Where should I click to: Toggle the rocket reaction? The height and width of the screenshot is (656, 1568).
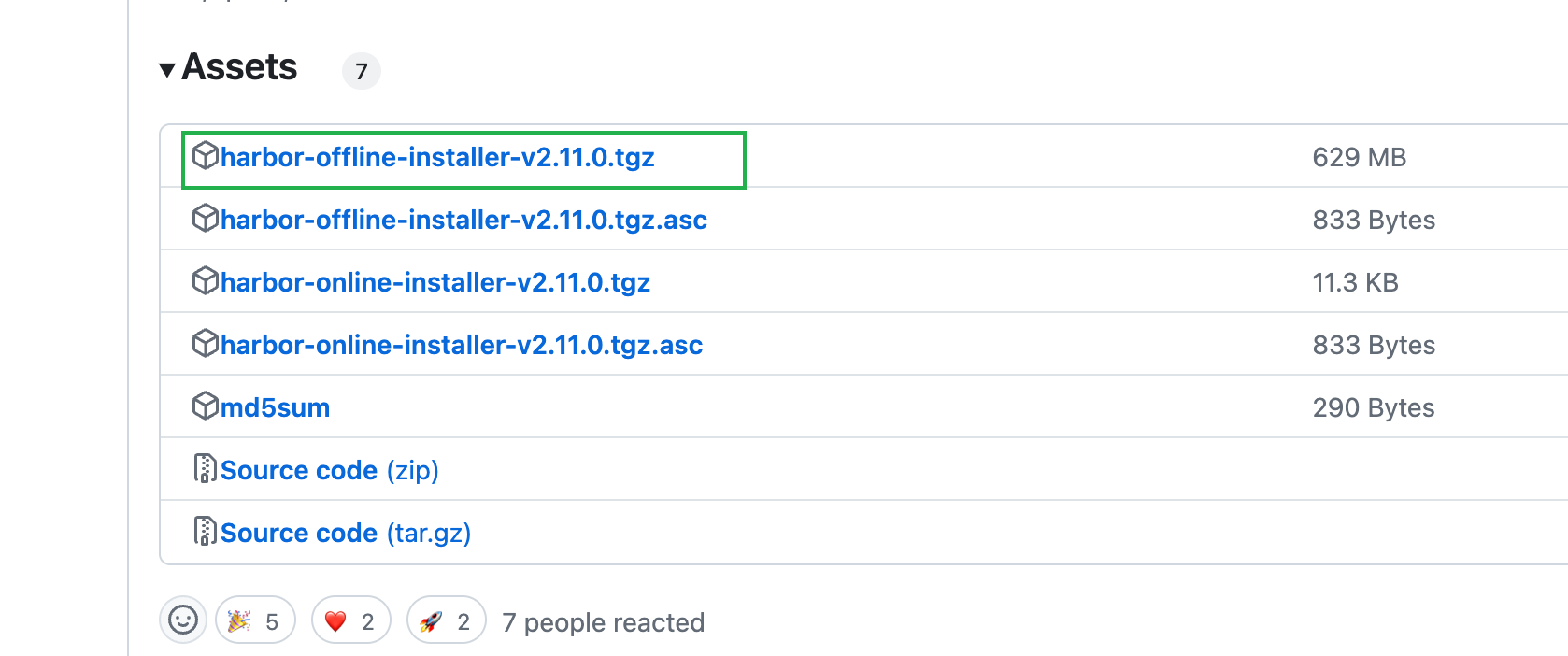tap(446, 620)
